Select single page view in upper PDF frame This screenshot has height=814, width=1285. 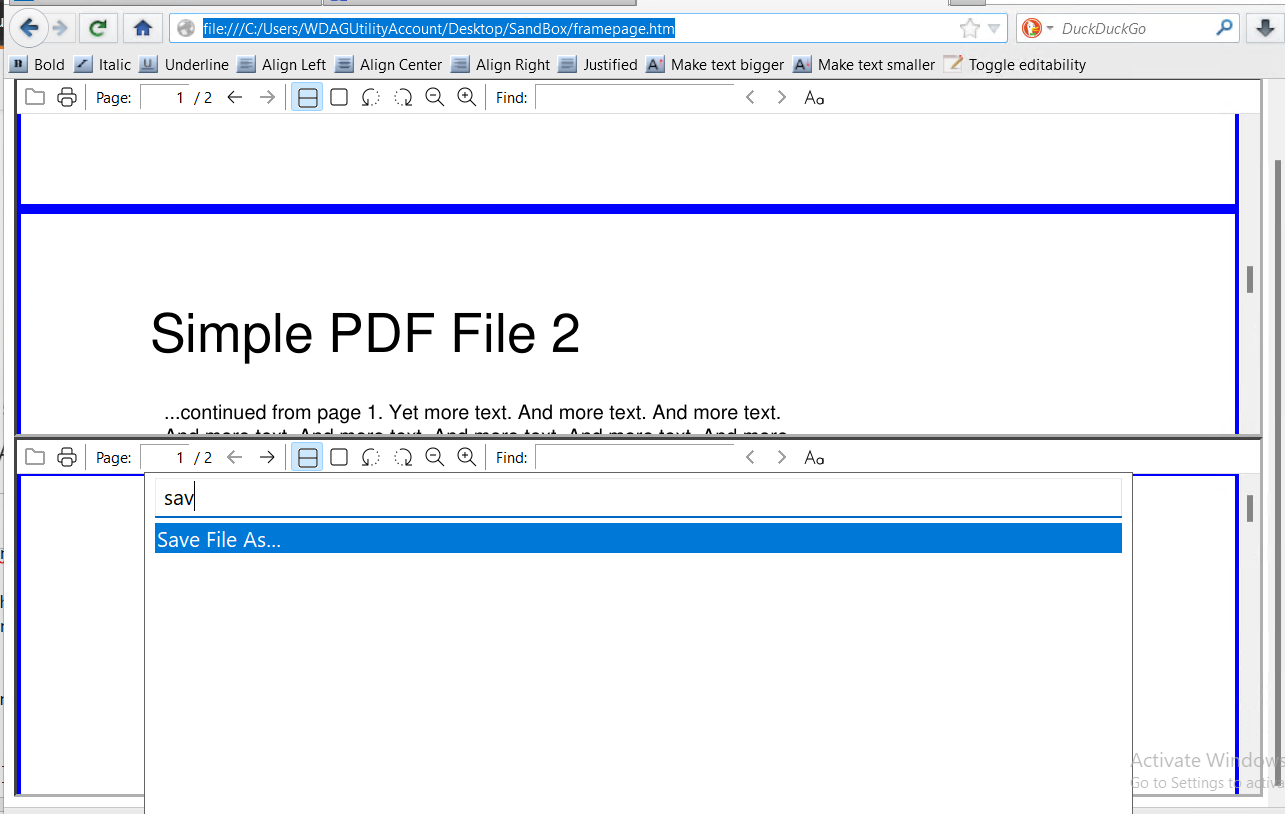[339, 97]
